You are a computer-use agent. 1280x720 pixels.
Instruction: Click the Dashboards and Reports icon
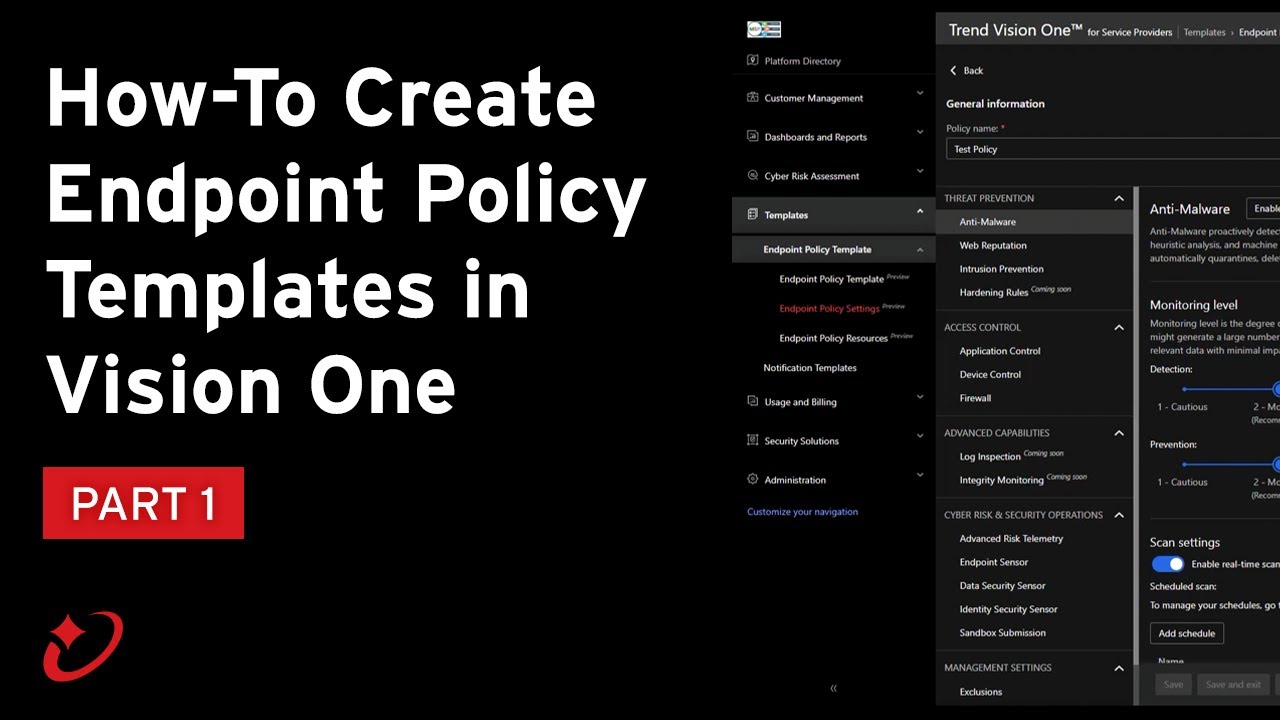[753, 136]
